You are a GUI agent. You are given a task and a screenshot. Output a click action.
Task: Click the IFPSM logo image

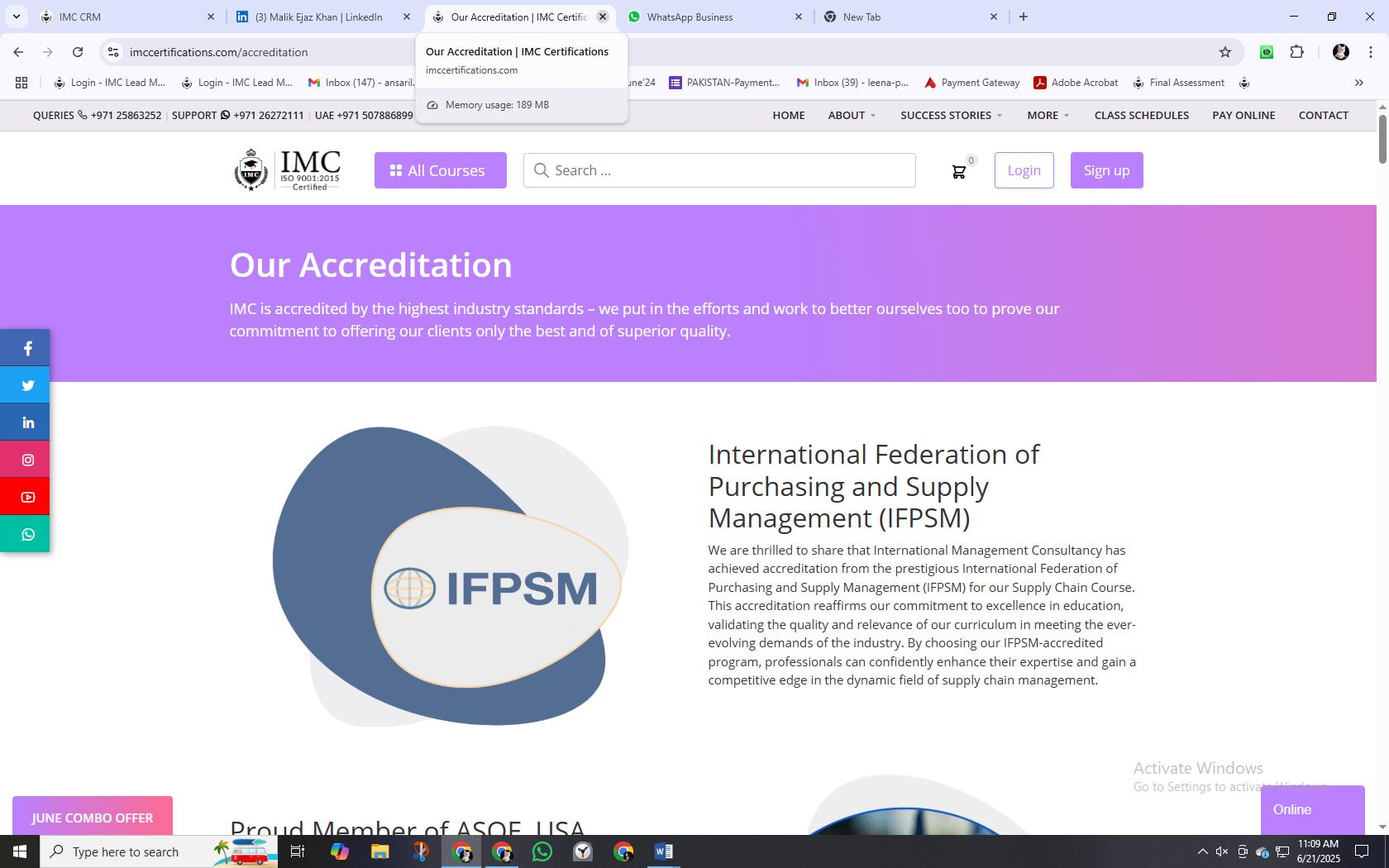point(451,576)
